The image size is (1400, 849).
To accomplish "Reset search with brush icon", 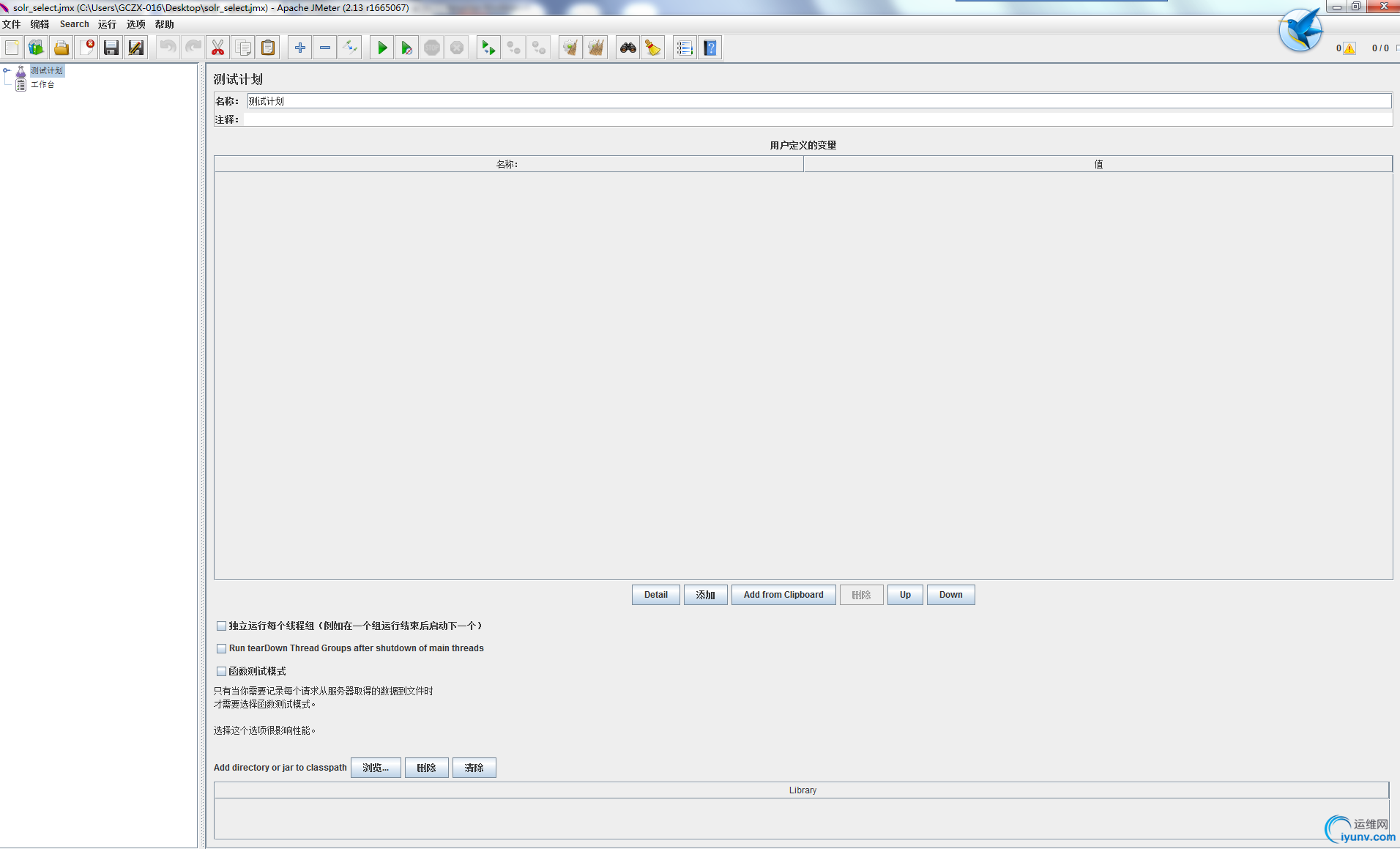I will tap(653, 48).
